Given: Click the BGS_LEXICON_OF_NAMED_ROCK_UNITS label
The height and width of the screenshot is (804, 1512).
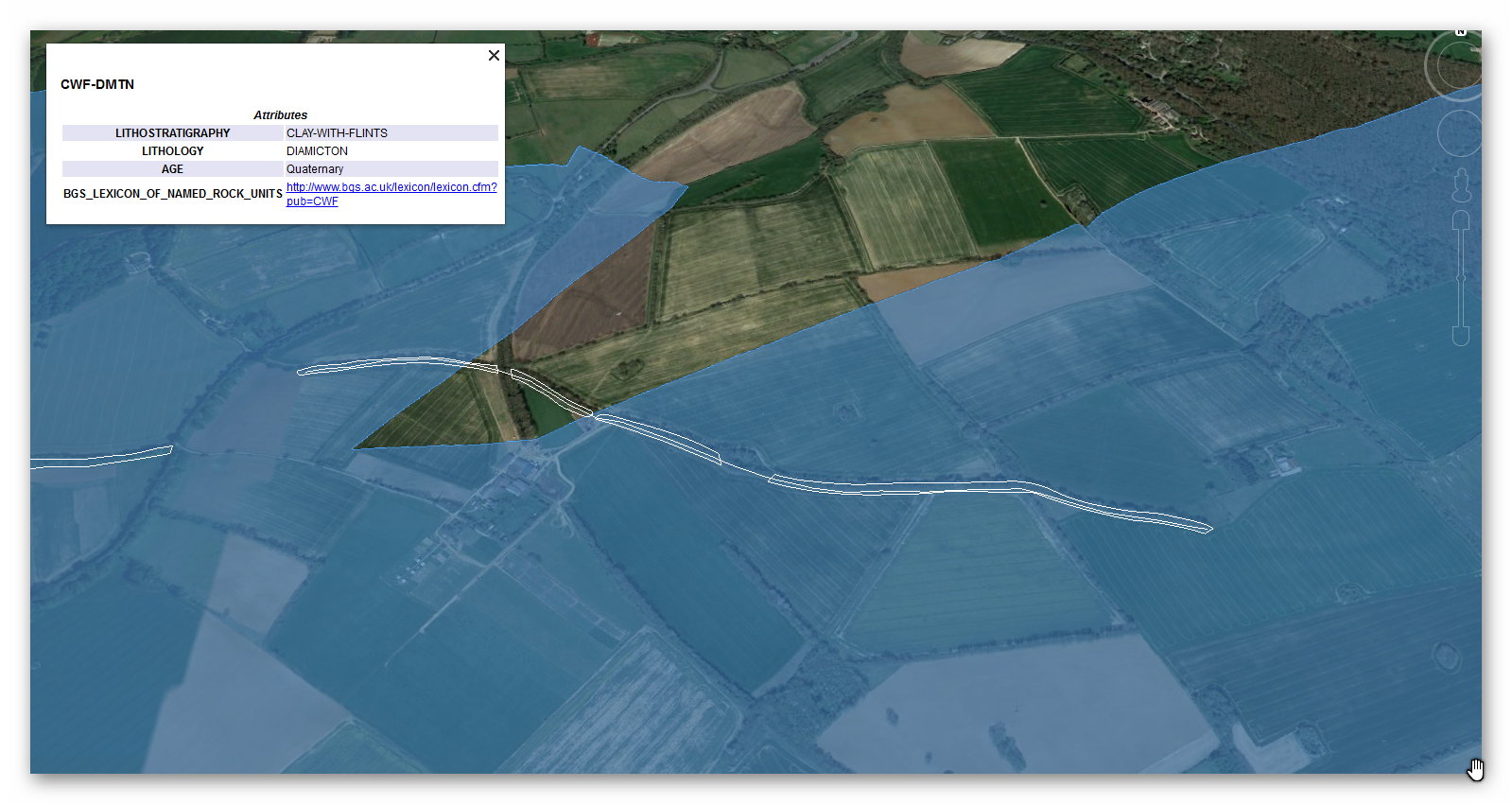Looking at the screenshot, I should [x=172, y=194].
